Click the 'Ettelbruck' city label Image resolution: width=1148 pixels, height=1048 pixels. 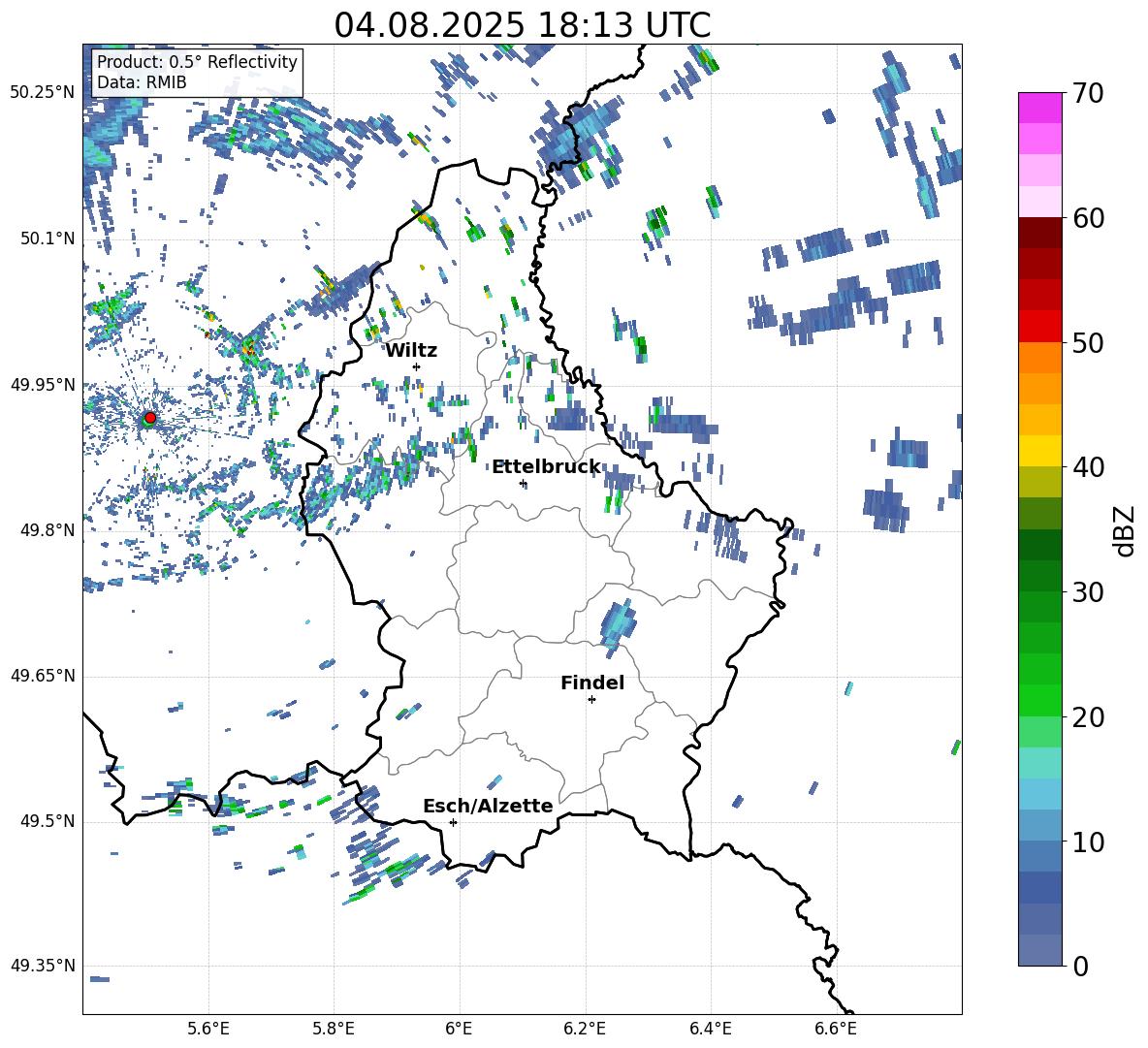tap(546, 467)
